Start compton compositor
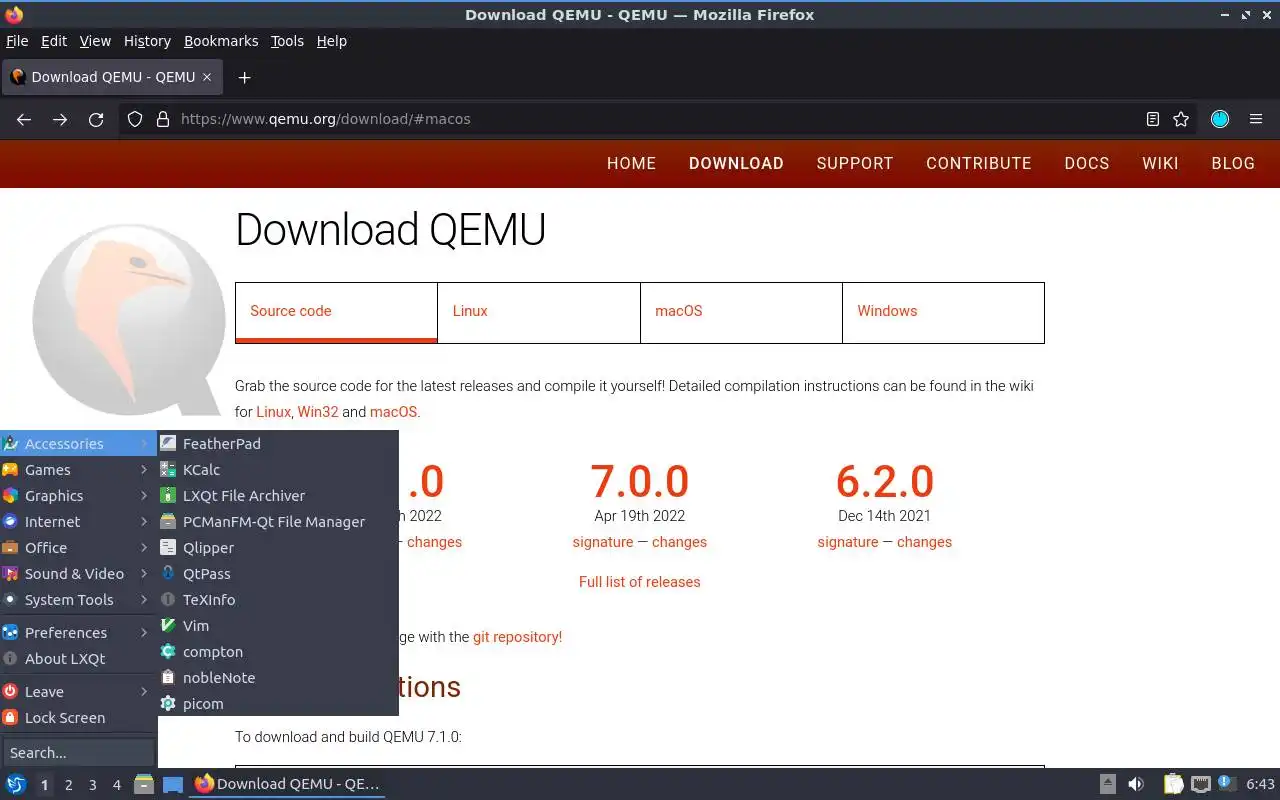Viewport: 1280px width, 800px height. coord(278,652)
